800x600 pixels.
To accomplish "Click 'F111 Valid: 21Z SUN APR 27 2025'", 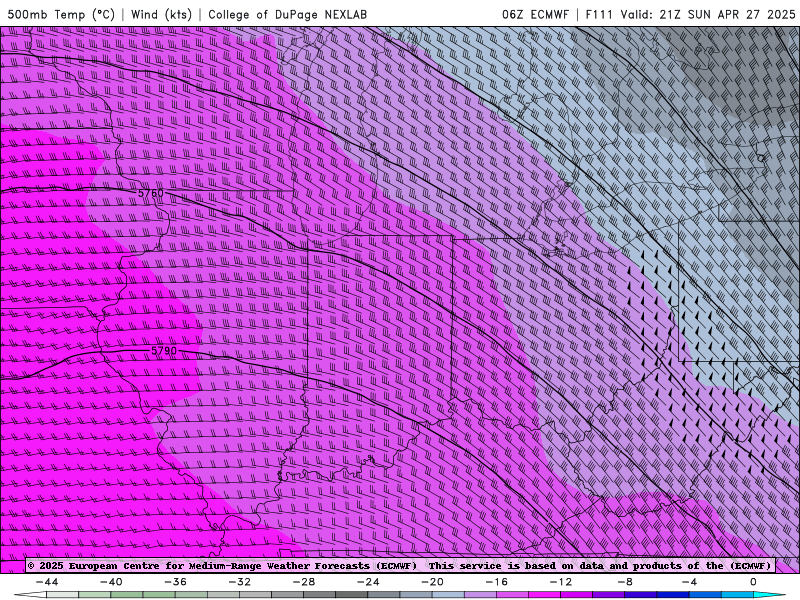I will click(x=690, y=14).
